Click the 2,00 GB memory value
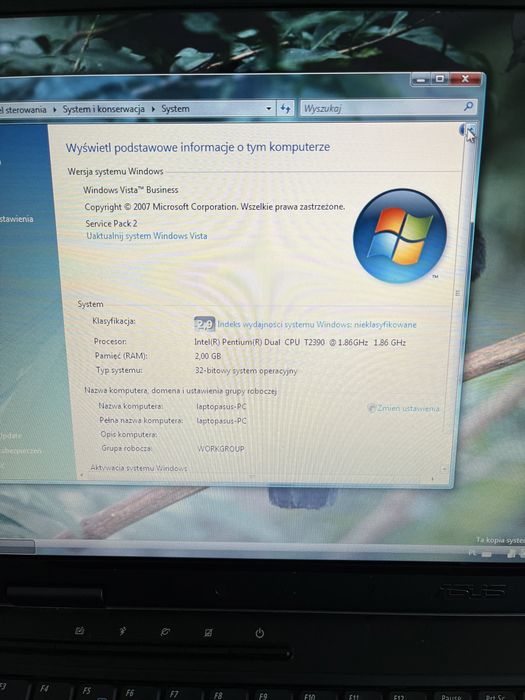The width and height of the screenshot is (525, 700). coord(208,356)
